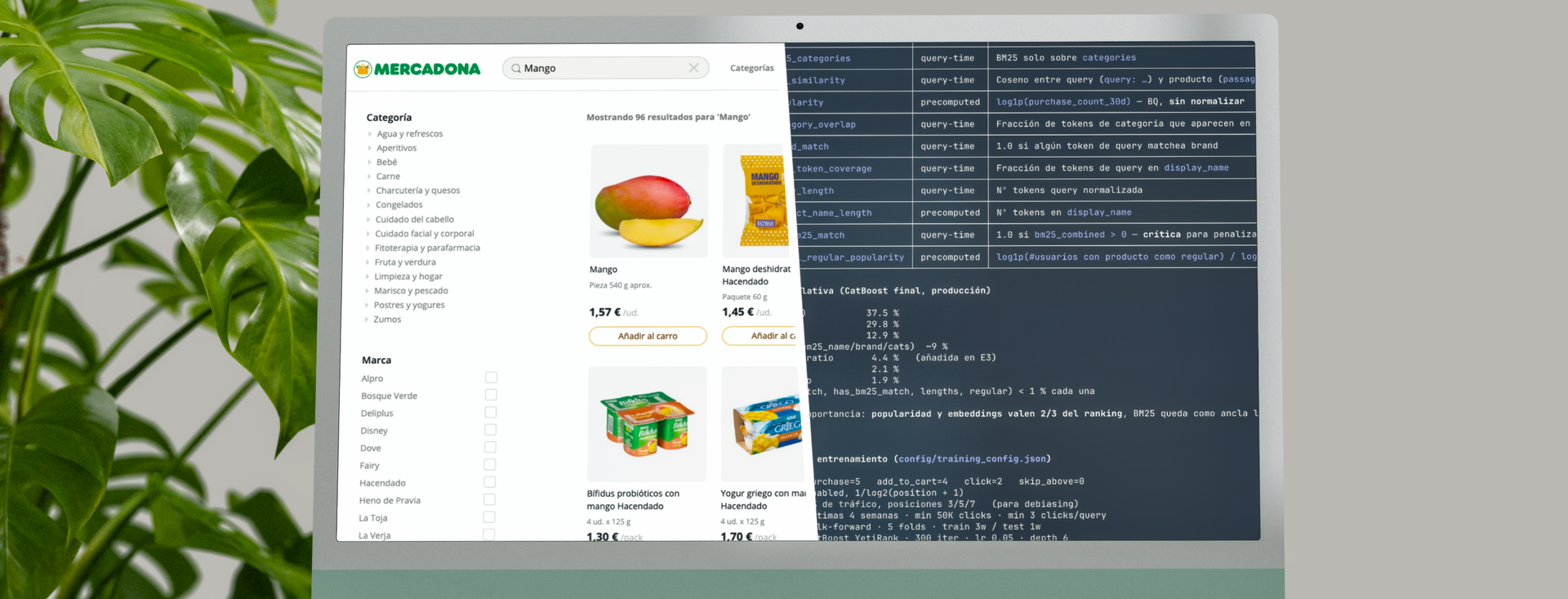Tick the Alpro brand checkbox
Screen dimensions: 1568x599
click(x=491, y=378)
